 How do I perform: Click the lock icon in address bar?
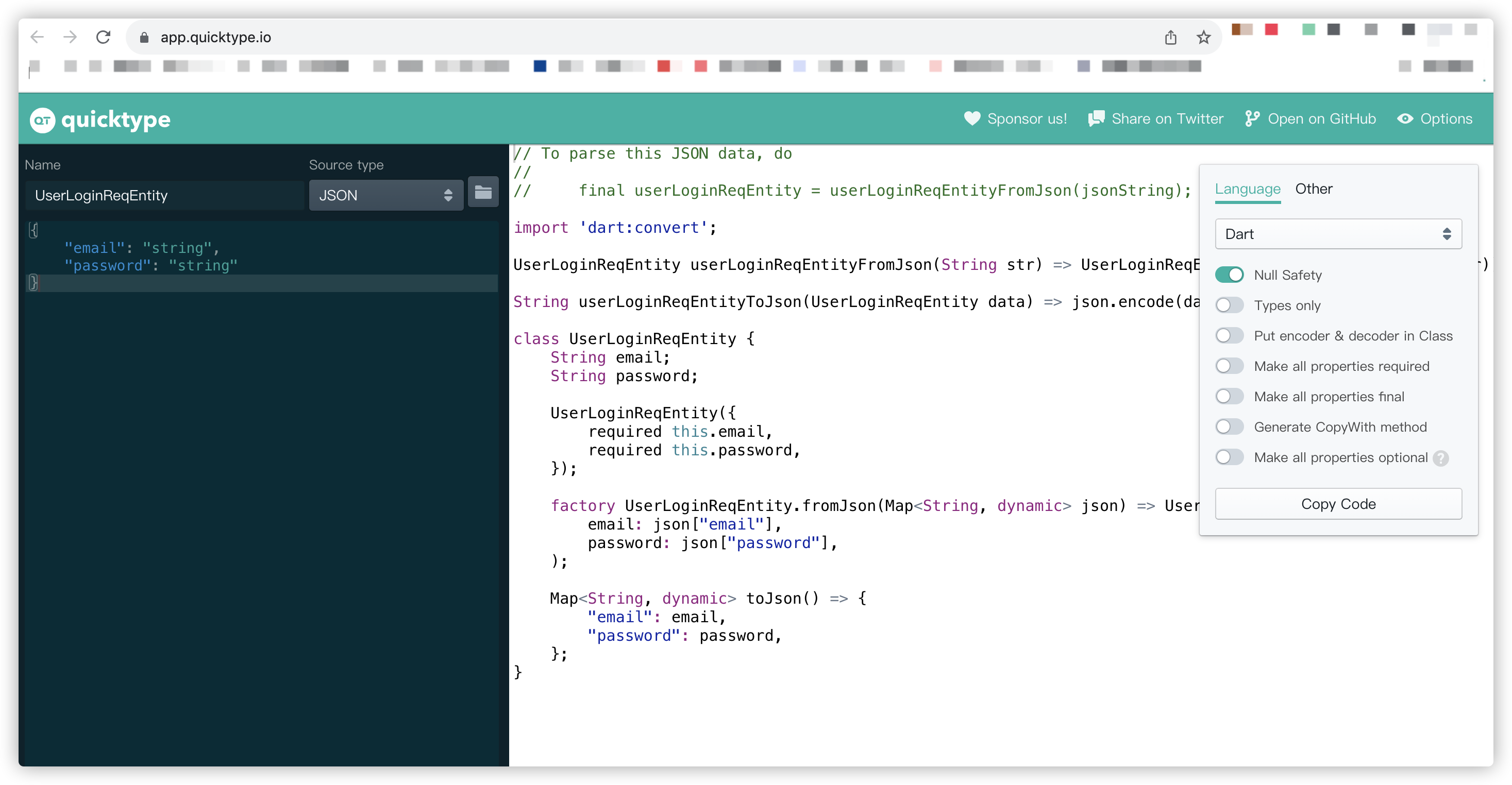tap(144, 38)
